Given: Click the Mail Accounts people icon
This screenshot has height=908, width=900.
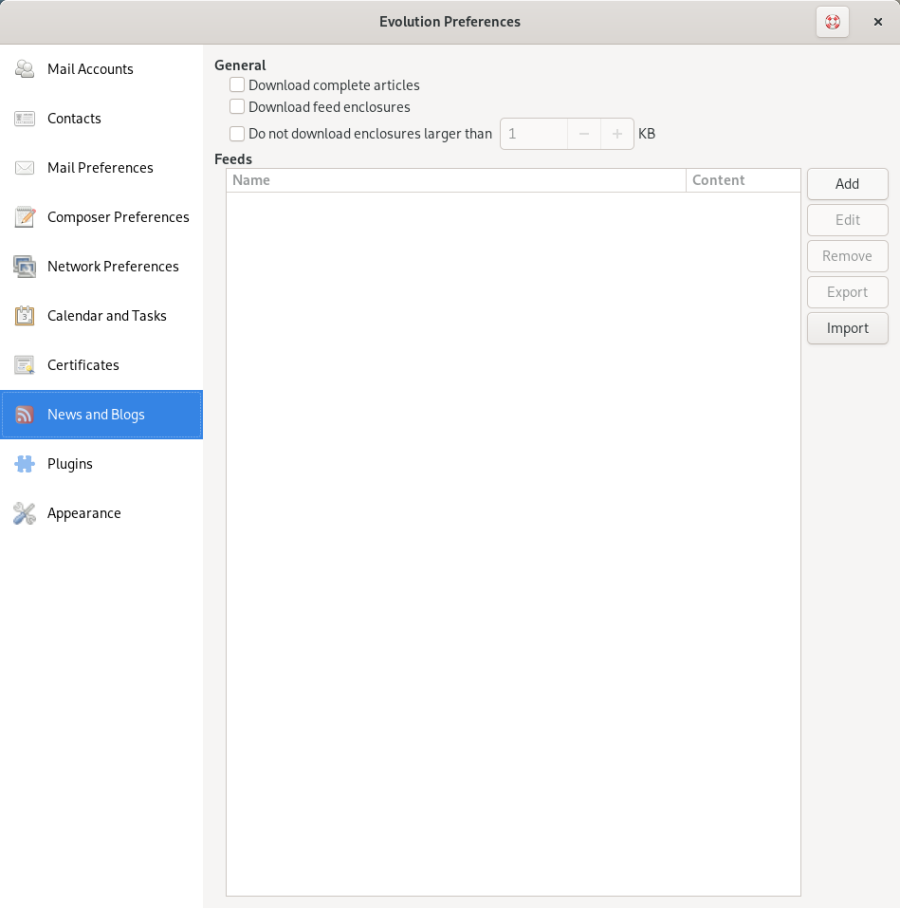Looking at the screenshot, I should point(24,69).
